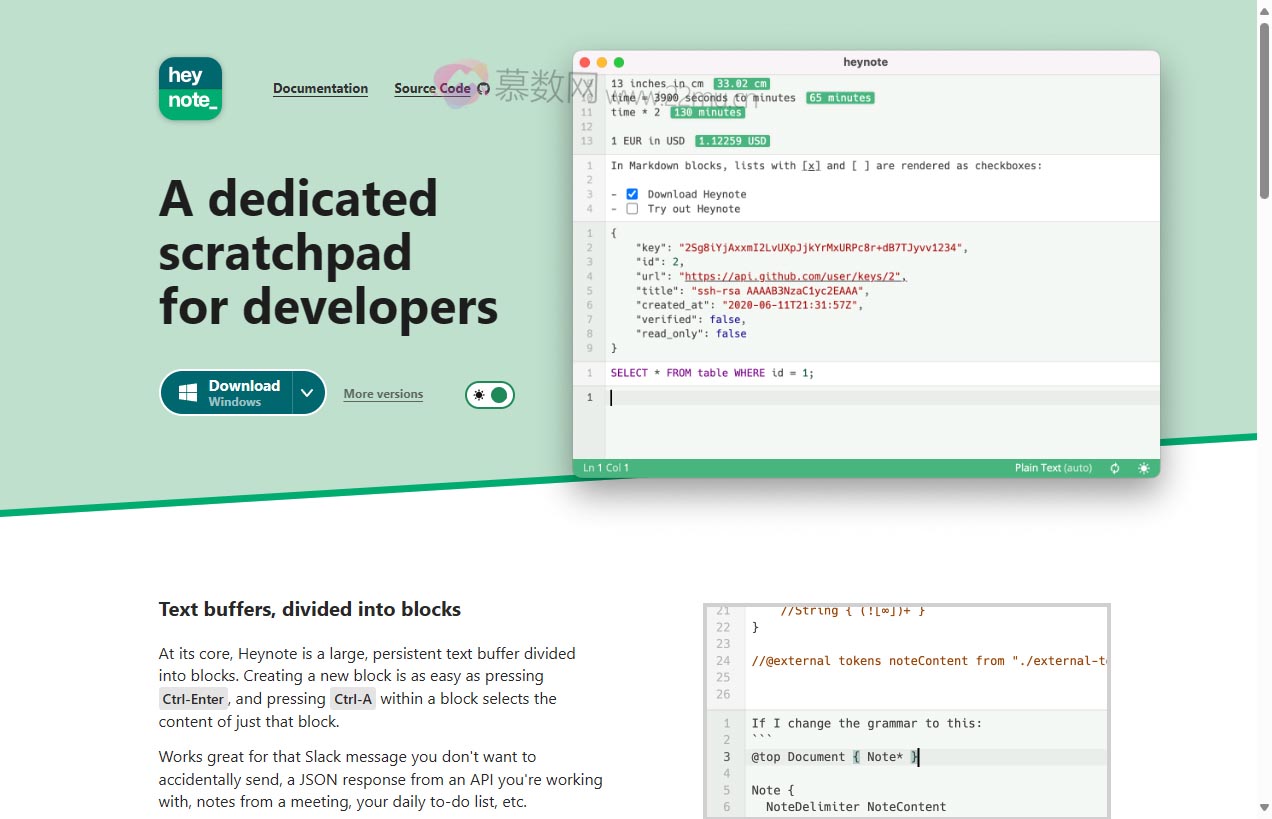This screenshot has height=819, width=1272.
Task: Click the Heynote logo icon
Action: click(190, 89)
